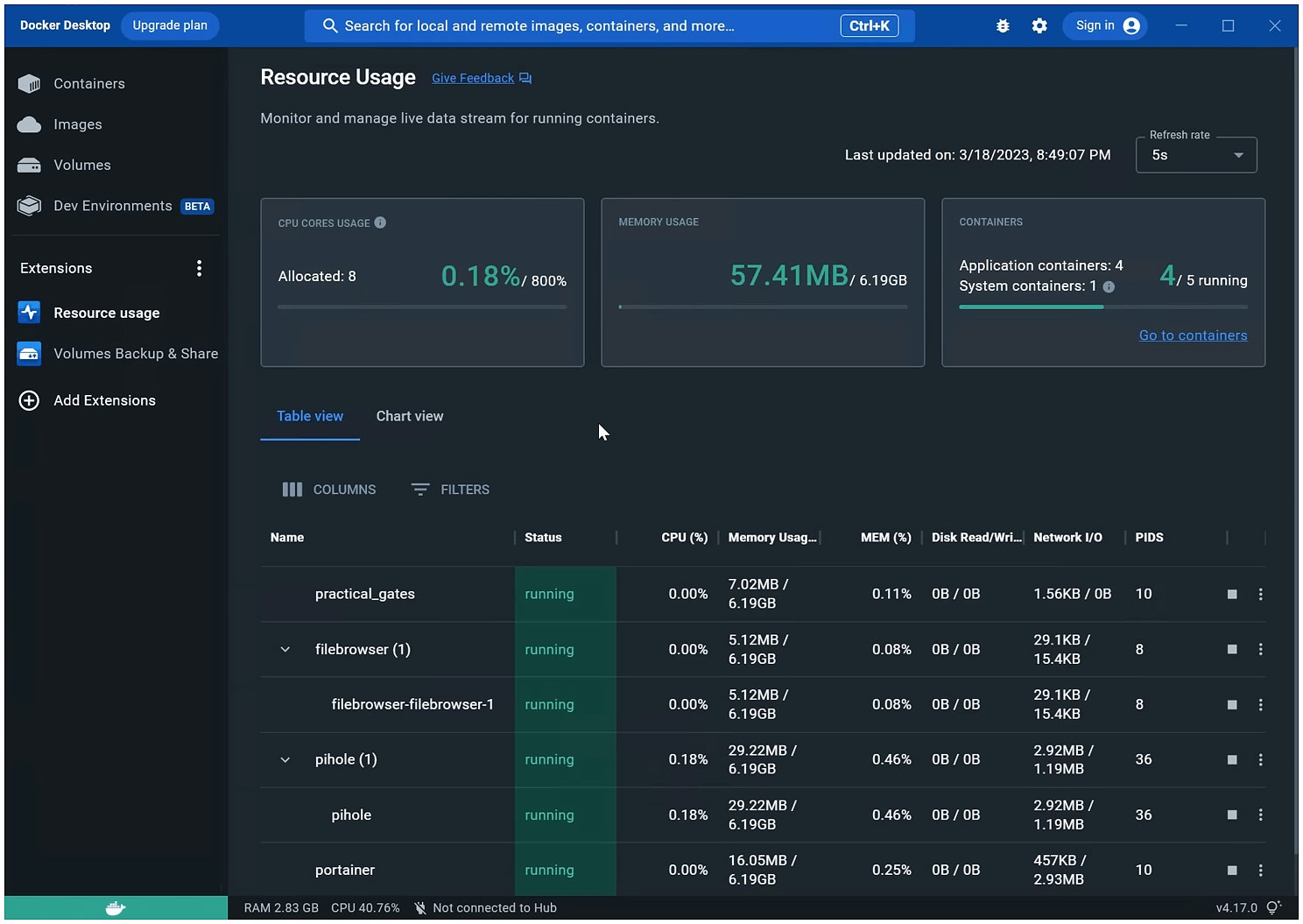Viewport: 1303px width, 924px height.
Task: Sort by the Network I/O column header
Action: click(1067, 538)
